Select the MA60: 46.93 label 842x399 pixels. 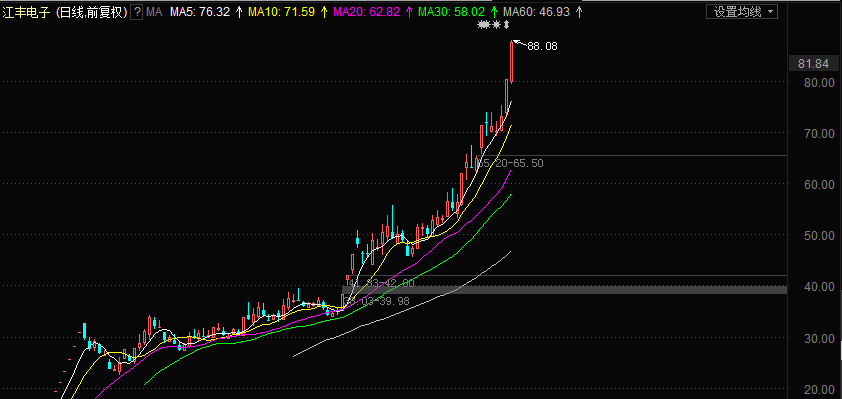click(x=537, y=12)
